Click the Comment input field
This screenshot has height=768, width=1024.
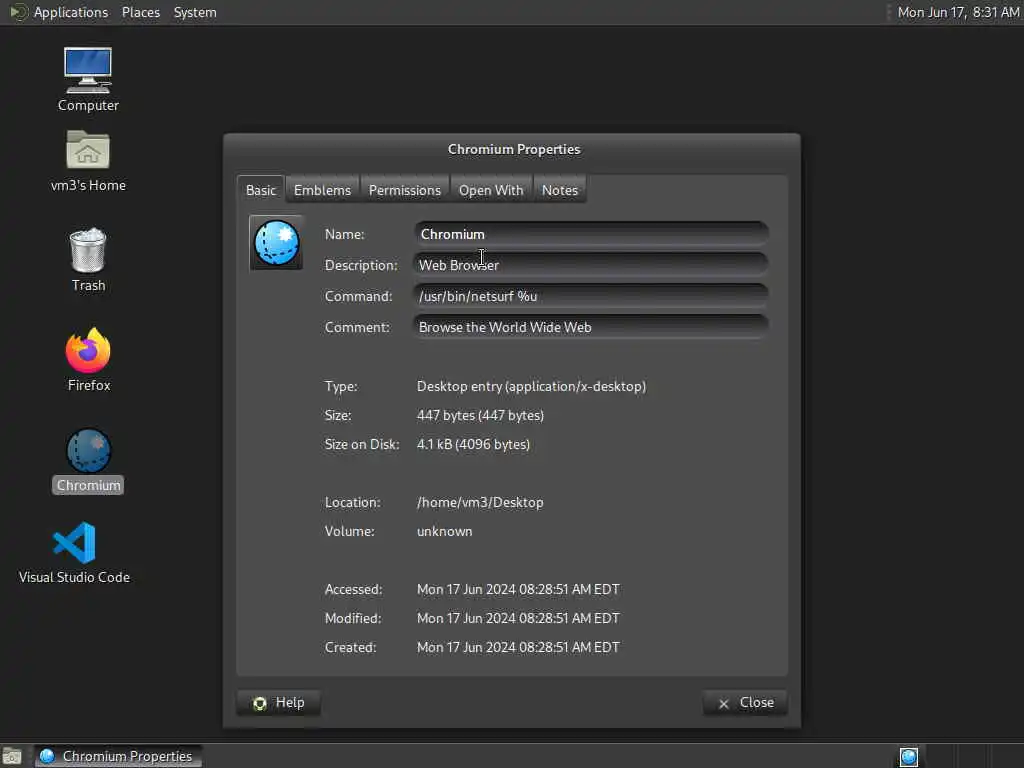pyautogui.click(x=591, y=327)
